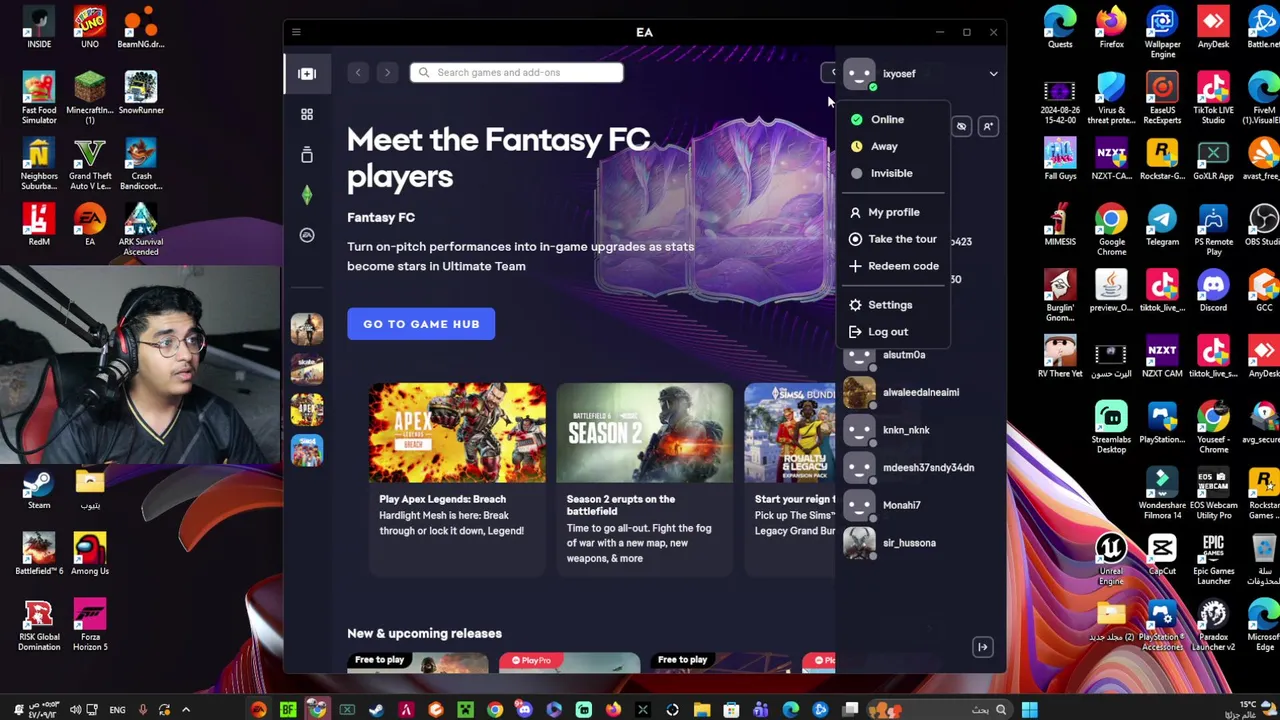Open Forza Horizon 5 desktop shortcut
Screen dimensions: 1280x720
point(90,625)
